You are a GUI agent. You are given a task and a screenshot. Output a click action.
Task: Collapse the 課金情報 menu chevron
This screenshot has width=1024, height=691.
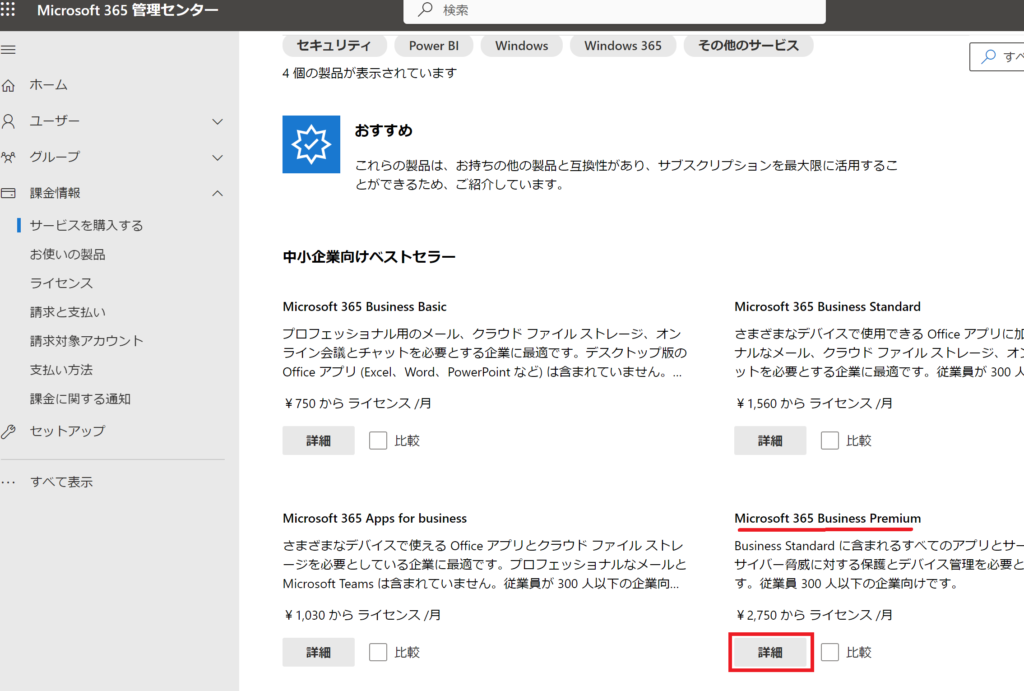point(217,193)
